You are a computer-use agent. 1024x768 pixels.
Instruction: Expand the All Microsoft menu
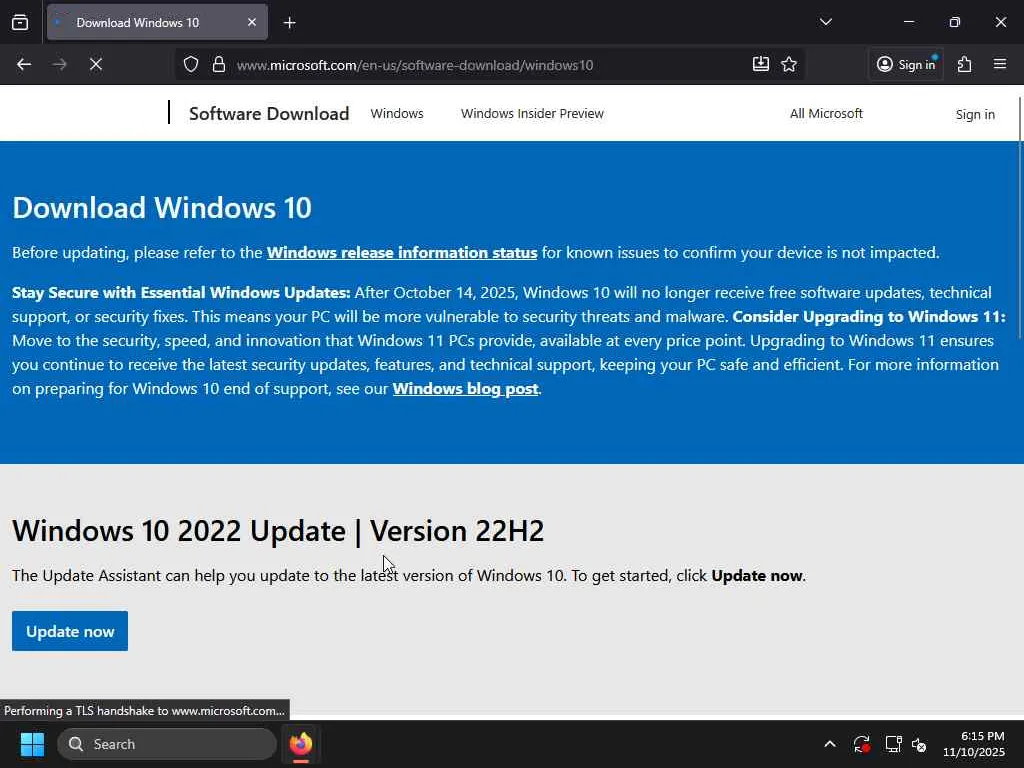tap(826, 114)
